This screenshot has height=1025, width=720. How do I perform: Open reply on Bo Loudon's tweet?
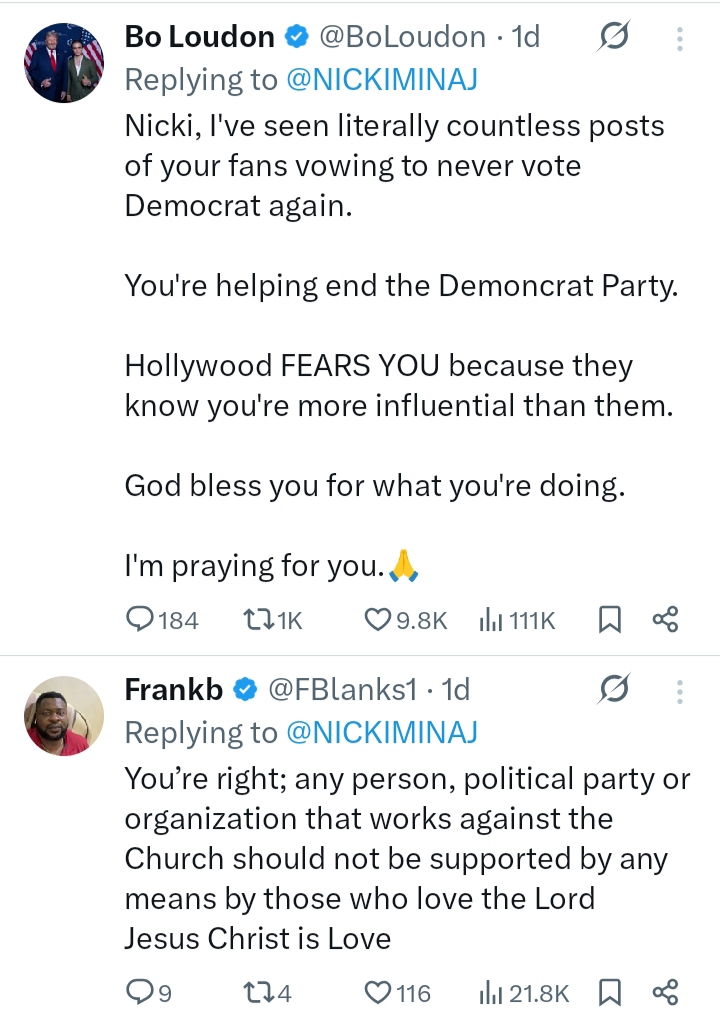tap(162, 620)
